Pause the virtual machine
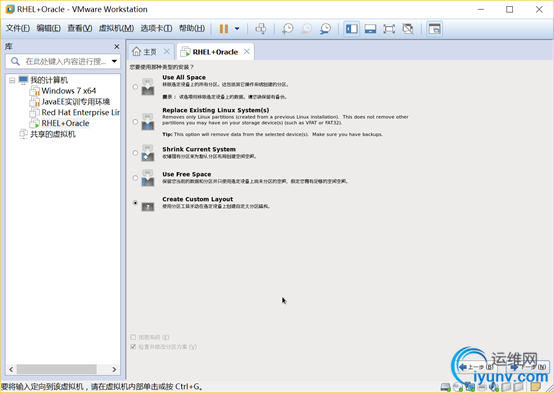Image resolution: width=554 pixels, height=393 pixels. [x=224, y=29]
